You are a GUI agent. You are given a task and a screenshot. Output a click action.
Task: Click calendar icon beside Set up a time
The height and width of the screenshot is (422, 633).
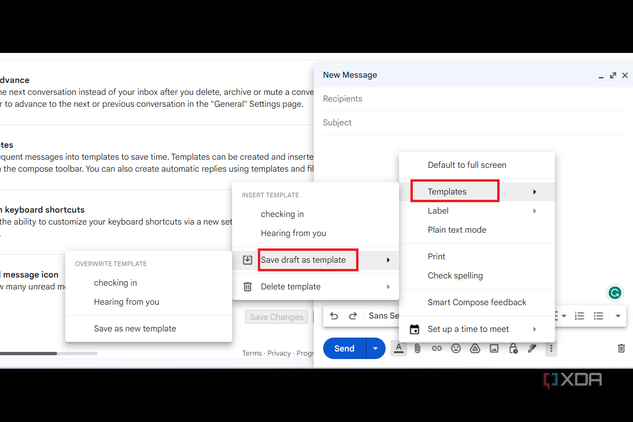tap(414, 329)
